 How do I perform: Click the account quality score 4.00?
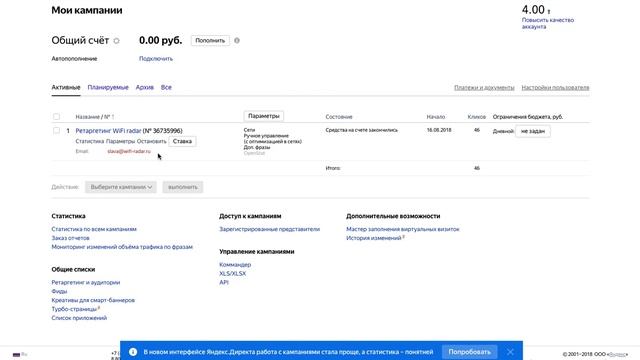click(533, 9)
